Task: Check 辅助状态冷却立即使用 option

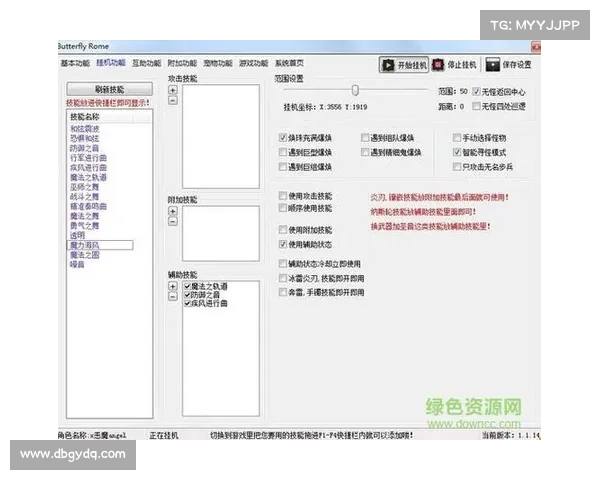Action: pos(283,263)
